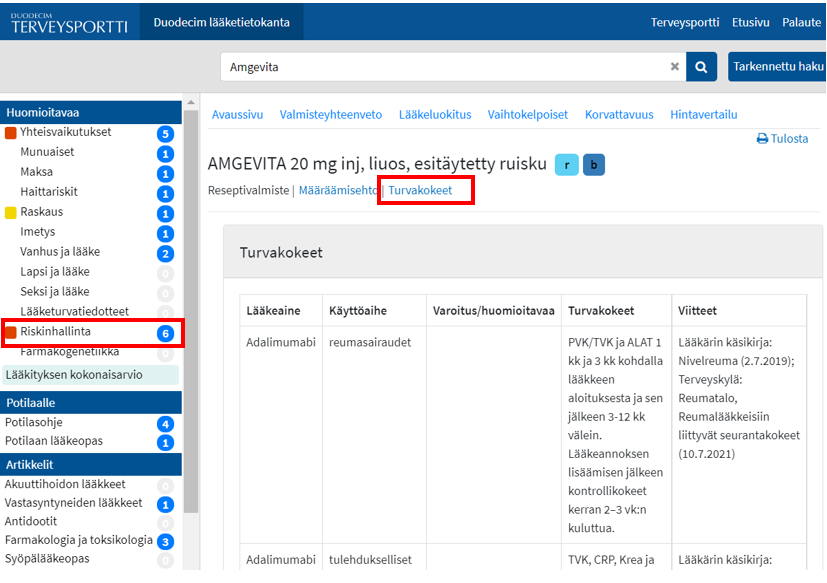Select Seksi ja lääke in the sidebar
This screenshot has height=583, width=827.
click(x=55, y=292)
